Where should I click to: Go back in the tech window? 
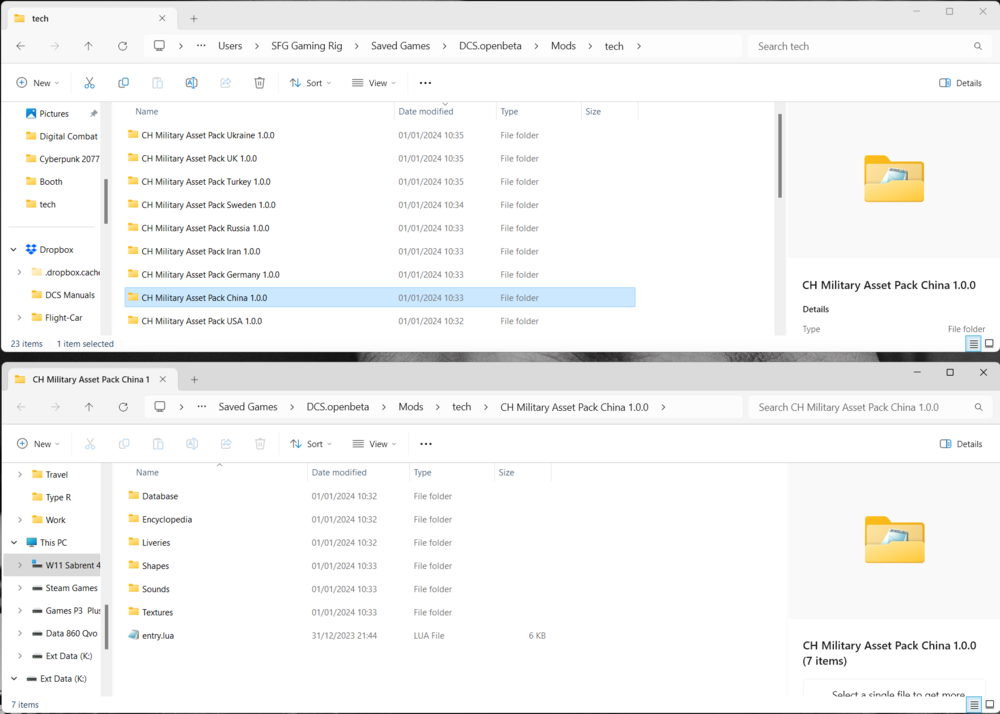coord(20,46)
